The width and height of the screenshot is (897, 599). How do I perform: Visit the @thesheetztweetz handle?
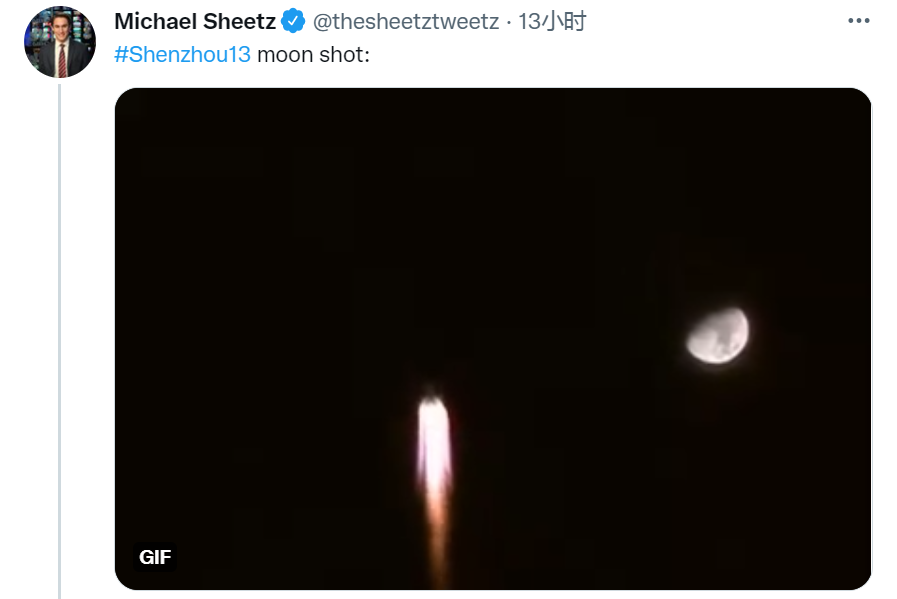pyautogui.click(x=404, y=21)
